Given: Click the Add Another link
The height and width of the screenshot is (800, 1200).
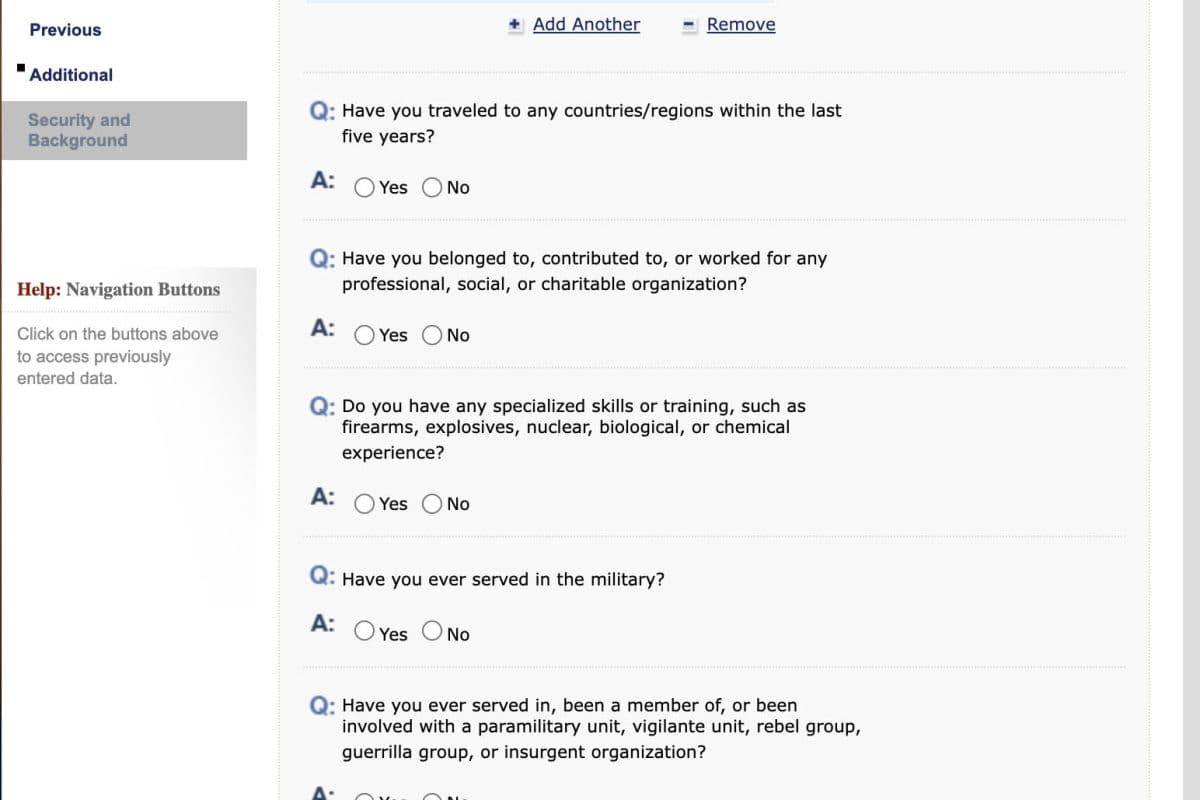Looking at the screenshot, I should pyautogui.click(x=586, y=25).
